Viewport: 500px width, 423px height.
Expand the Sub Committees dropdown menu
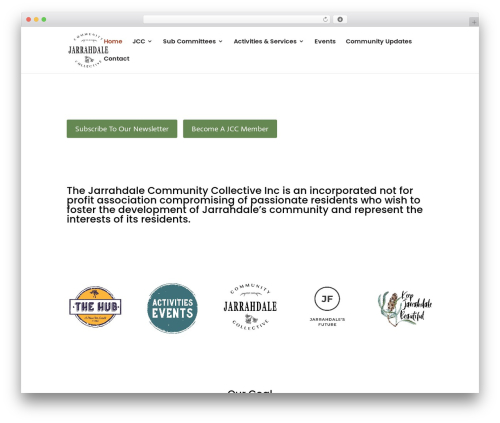pos(192,41)
